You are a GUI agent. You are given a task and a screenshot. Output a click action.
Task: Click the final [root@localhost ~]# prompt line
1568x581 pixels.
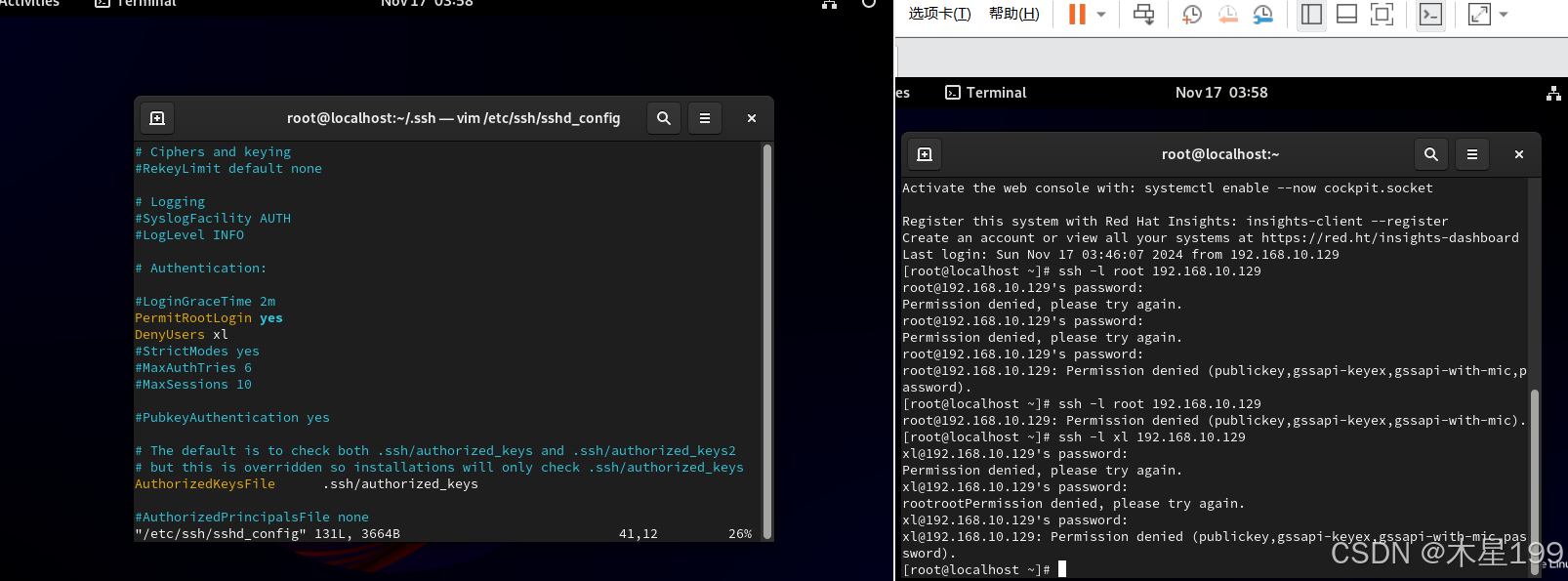point(984,570)
